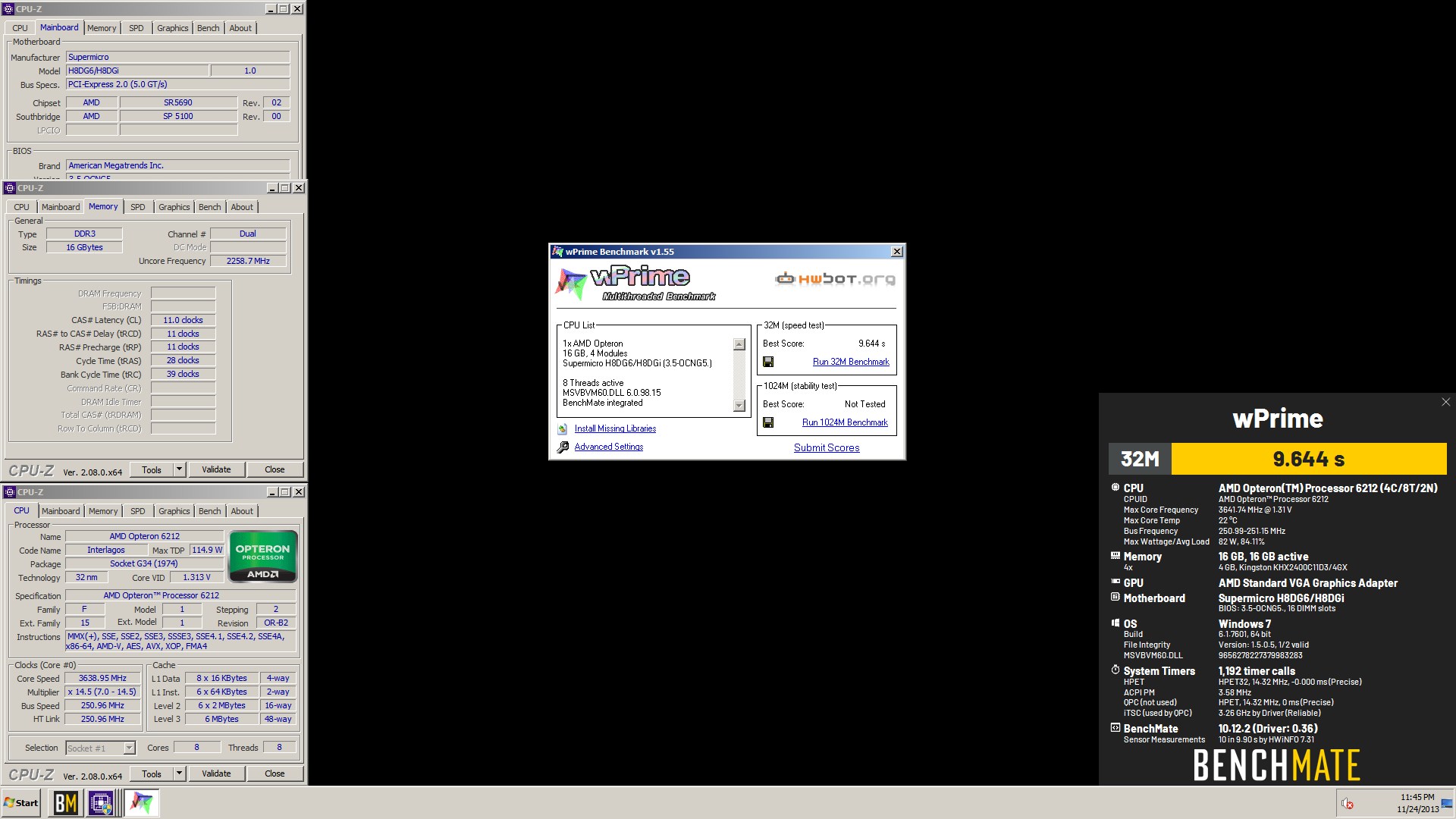The image size is (1456, 819).
Task: Click the save icon under 32M Best Score
Action: click(x=768, y=362)
